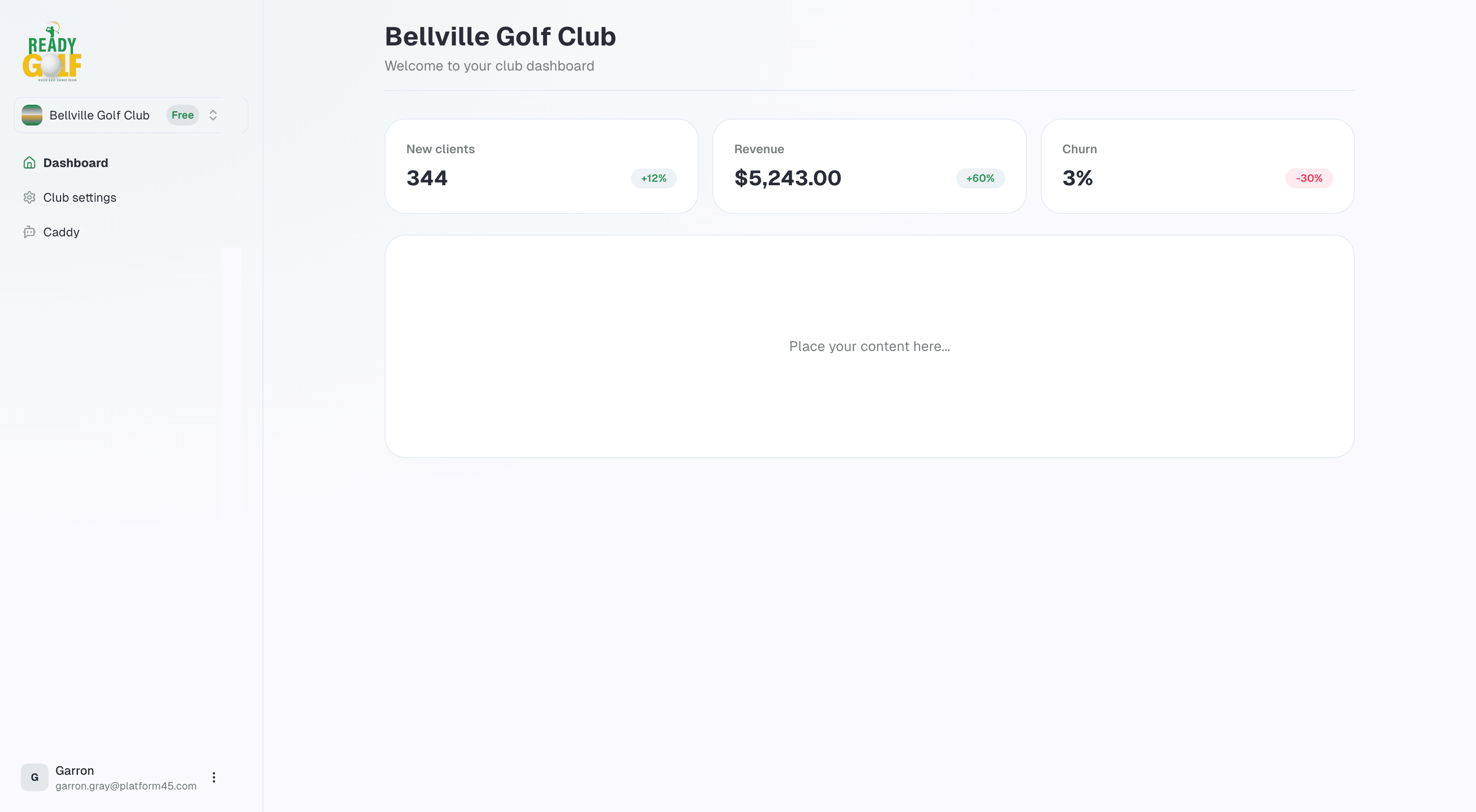This screenshot has height=812, width=1476.
Task: Click the +12% new clients badge
Action: coord(653,178)
